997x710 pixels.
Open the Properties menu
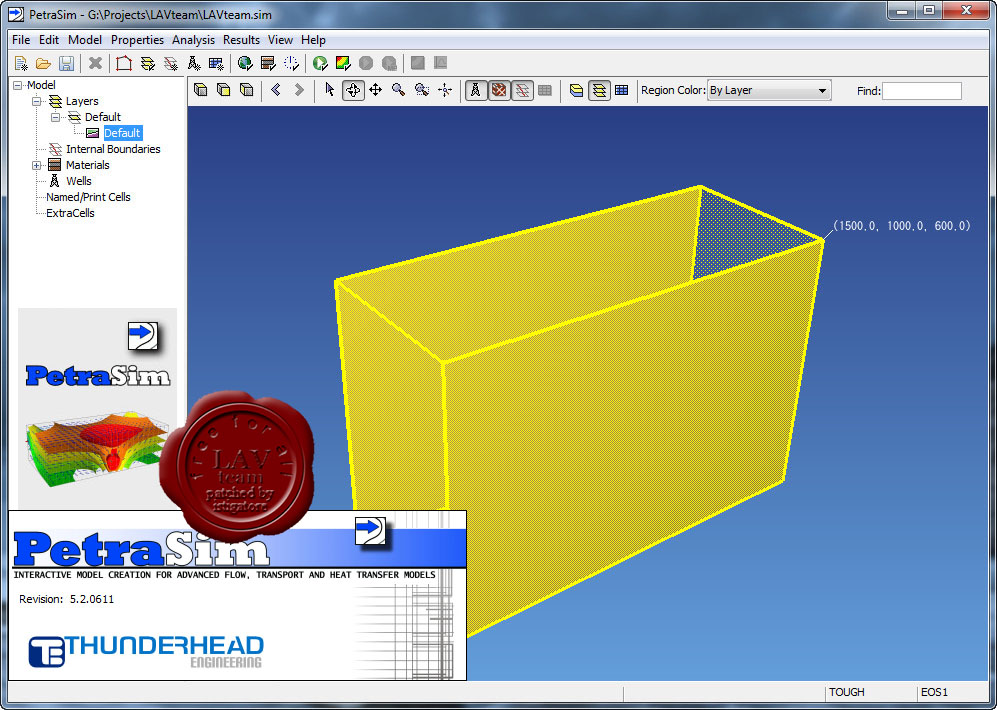(137, 39)
